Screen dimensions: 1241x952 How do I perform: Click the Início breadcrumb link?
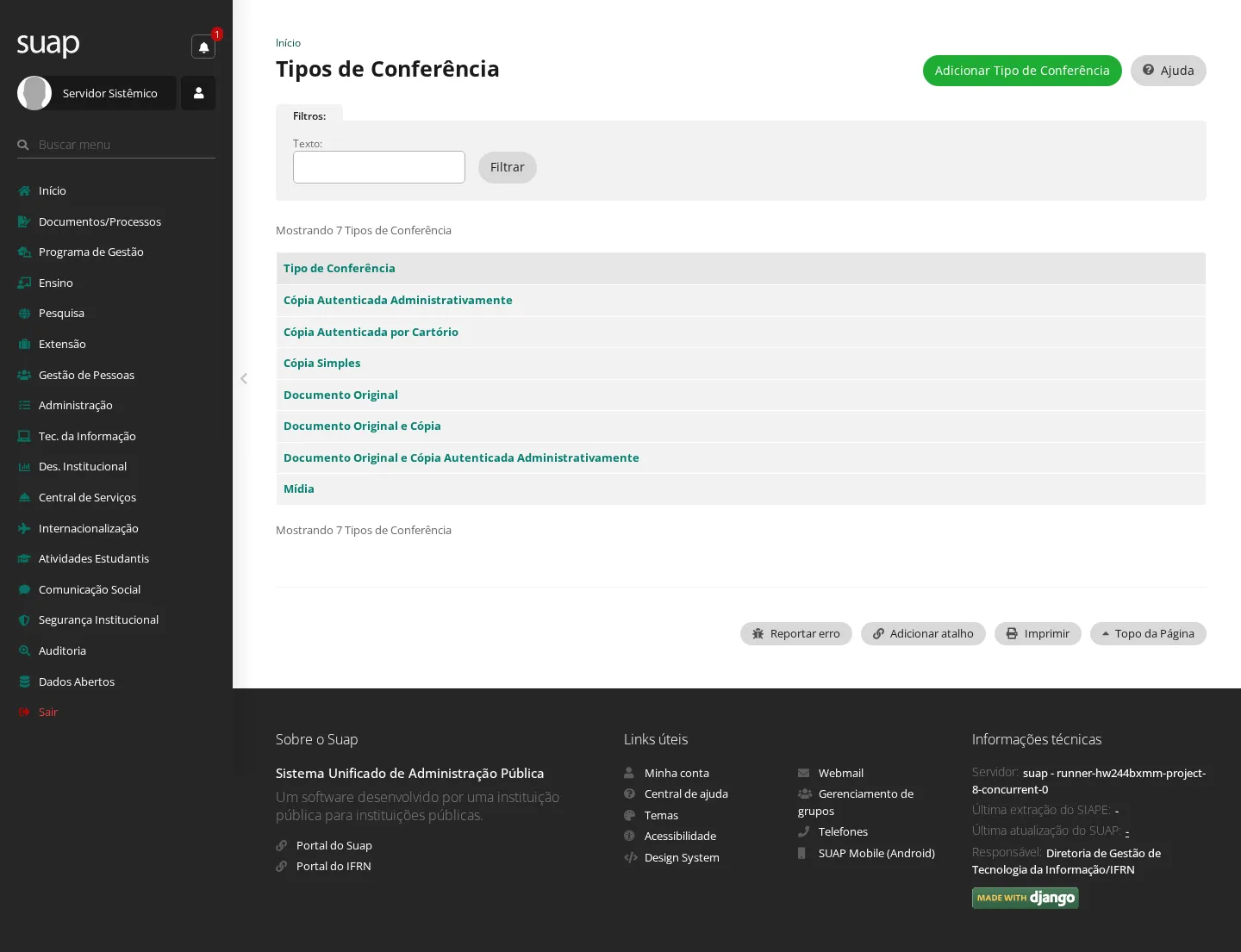pos(288,43)
